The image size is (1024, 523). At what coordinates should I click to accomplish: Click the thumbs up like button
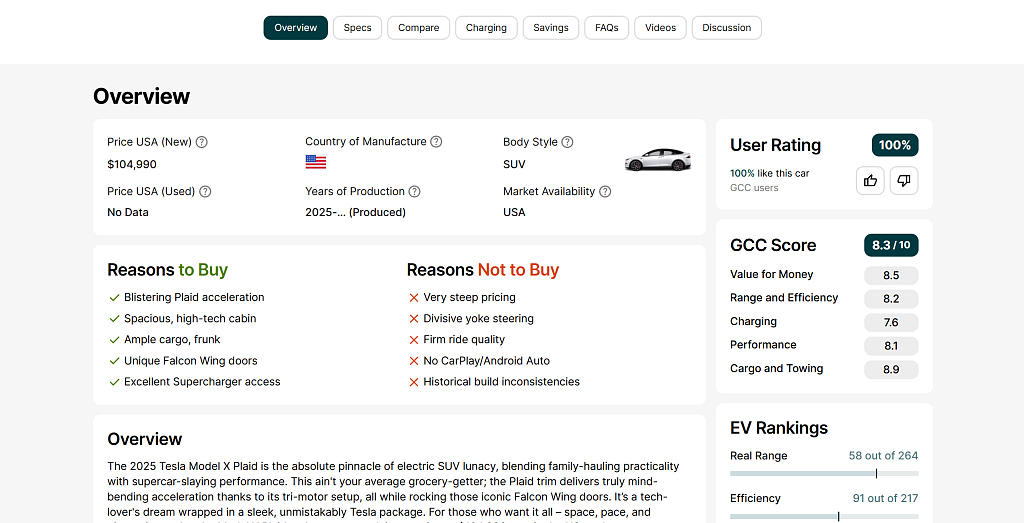click(x=870, y=181)
